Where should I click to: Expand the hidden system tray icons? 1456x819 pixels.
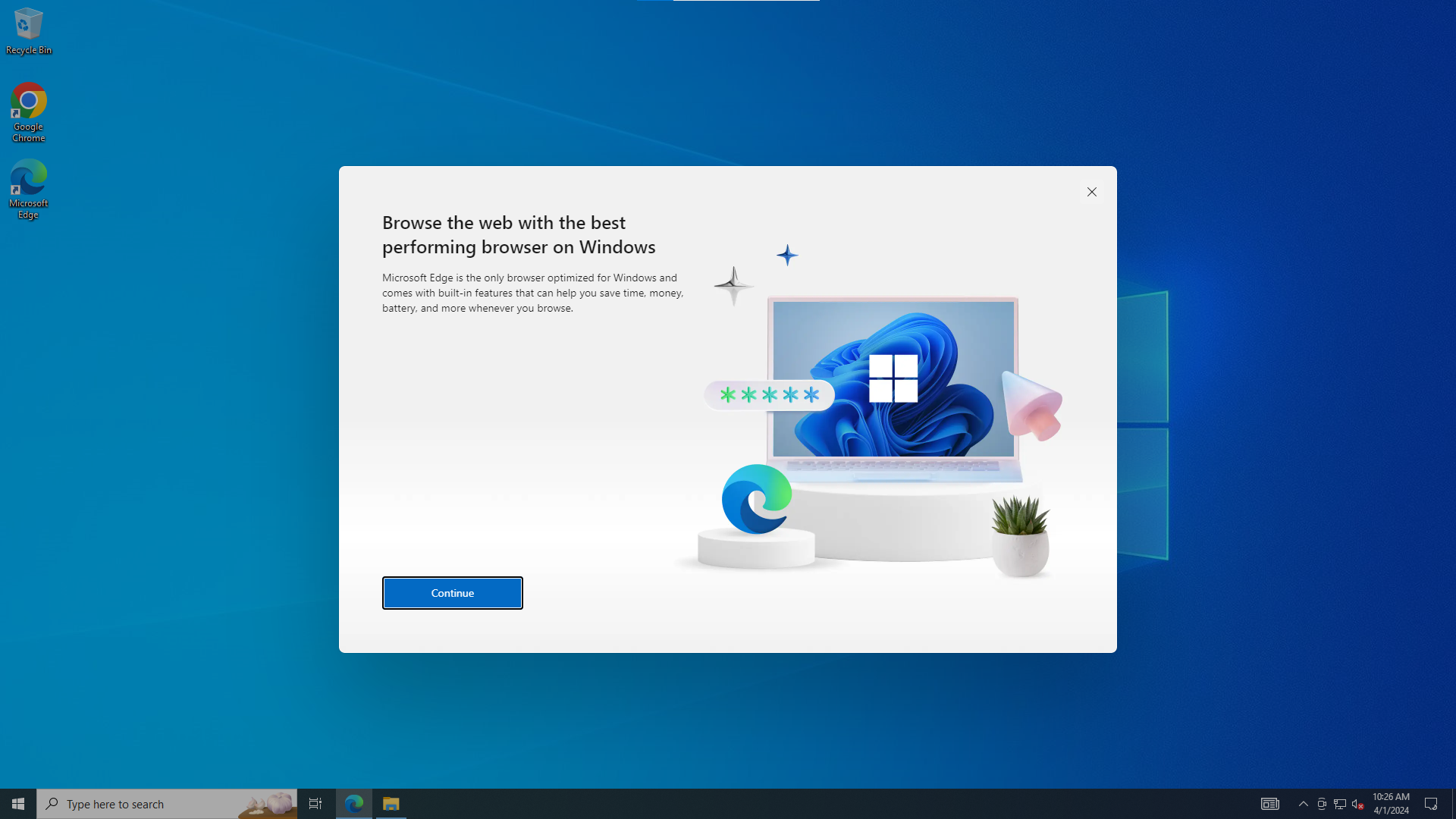(x=1303, y=804)
